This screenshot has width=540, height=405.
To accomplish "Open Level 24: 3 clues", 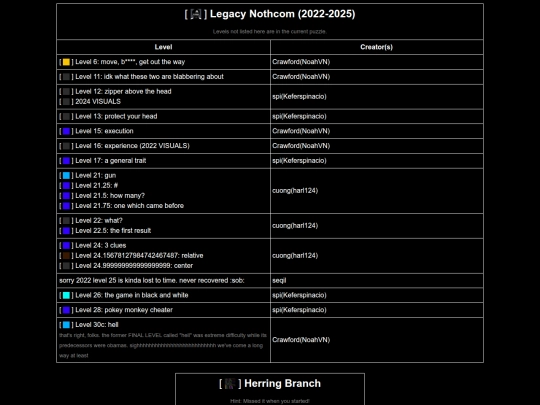I will pyautogui.click(x=101, y=246).
